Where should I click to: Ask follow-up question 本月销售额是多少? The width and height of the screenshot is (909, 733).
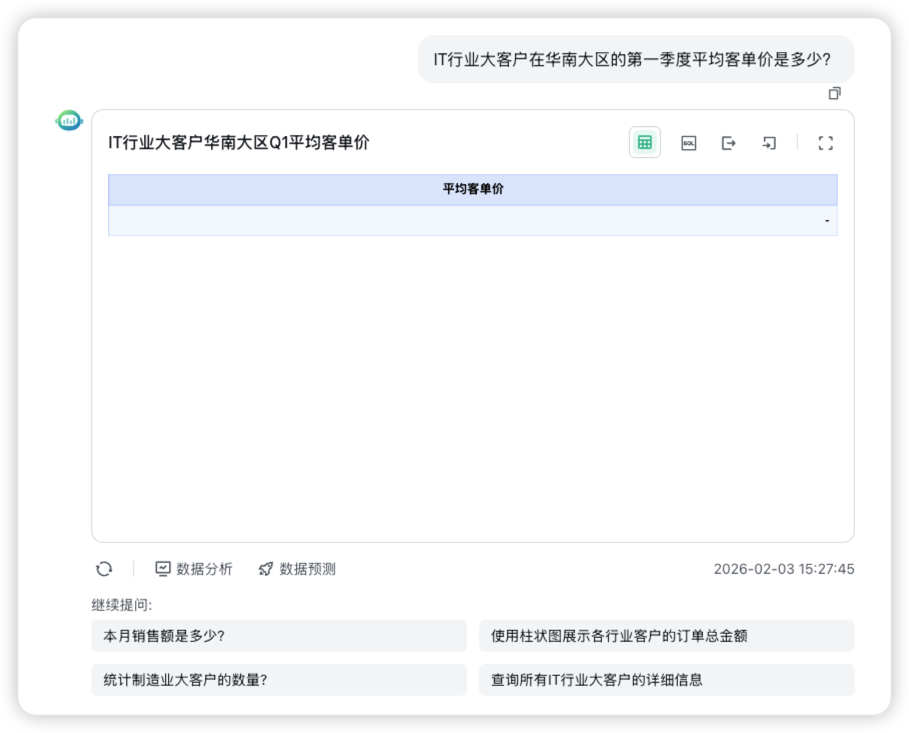click(280, 636)
